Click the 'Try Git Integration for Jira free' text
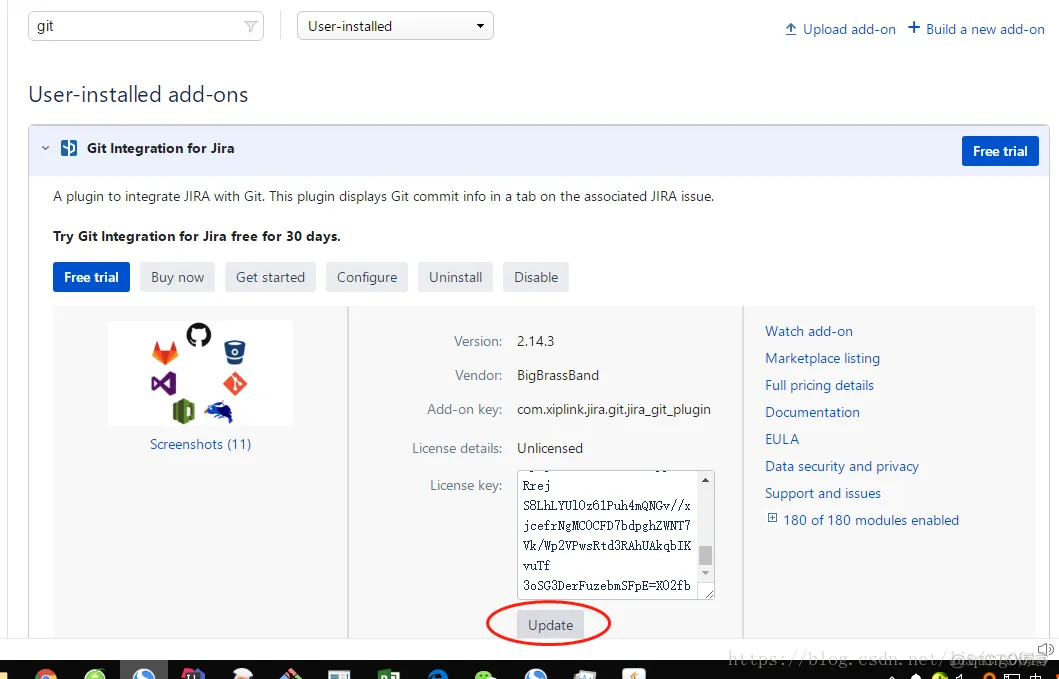1059x679 pixels. point(197,236)
